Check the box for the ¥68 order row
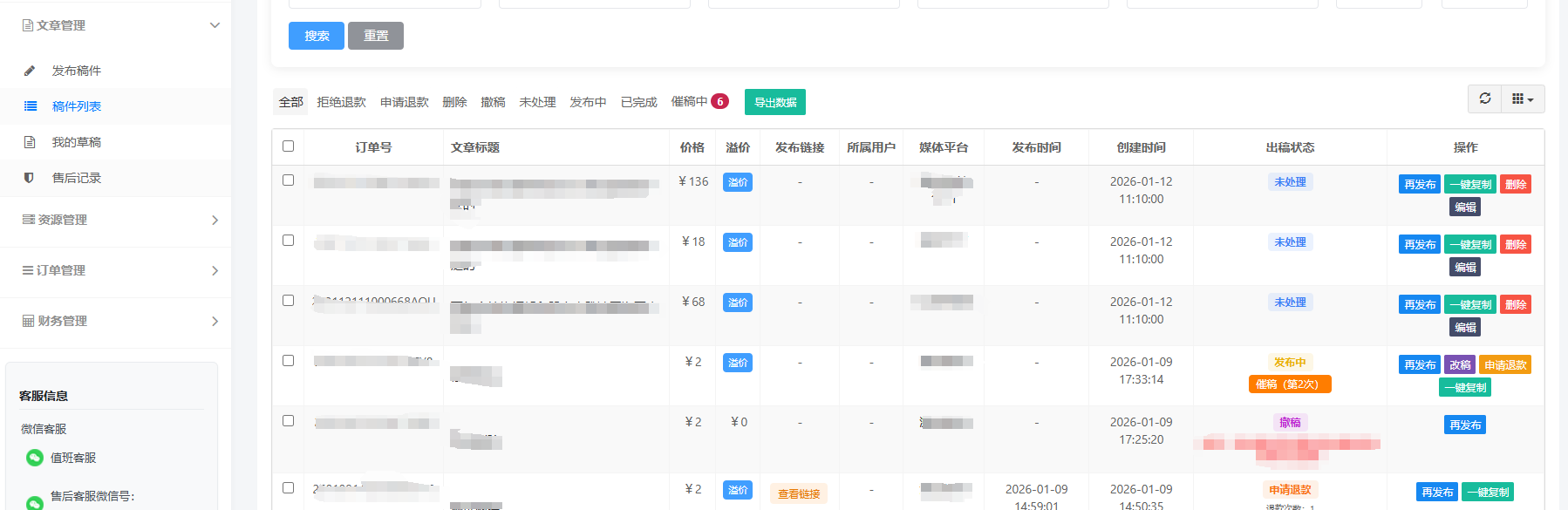 (289, 301)
